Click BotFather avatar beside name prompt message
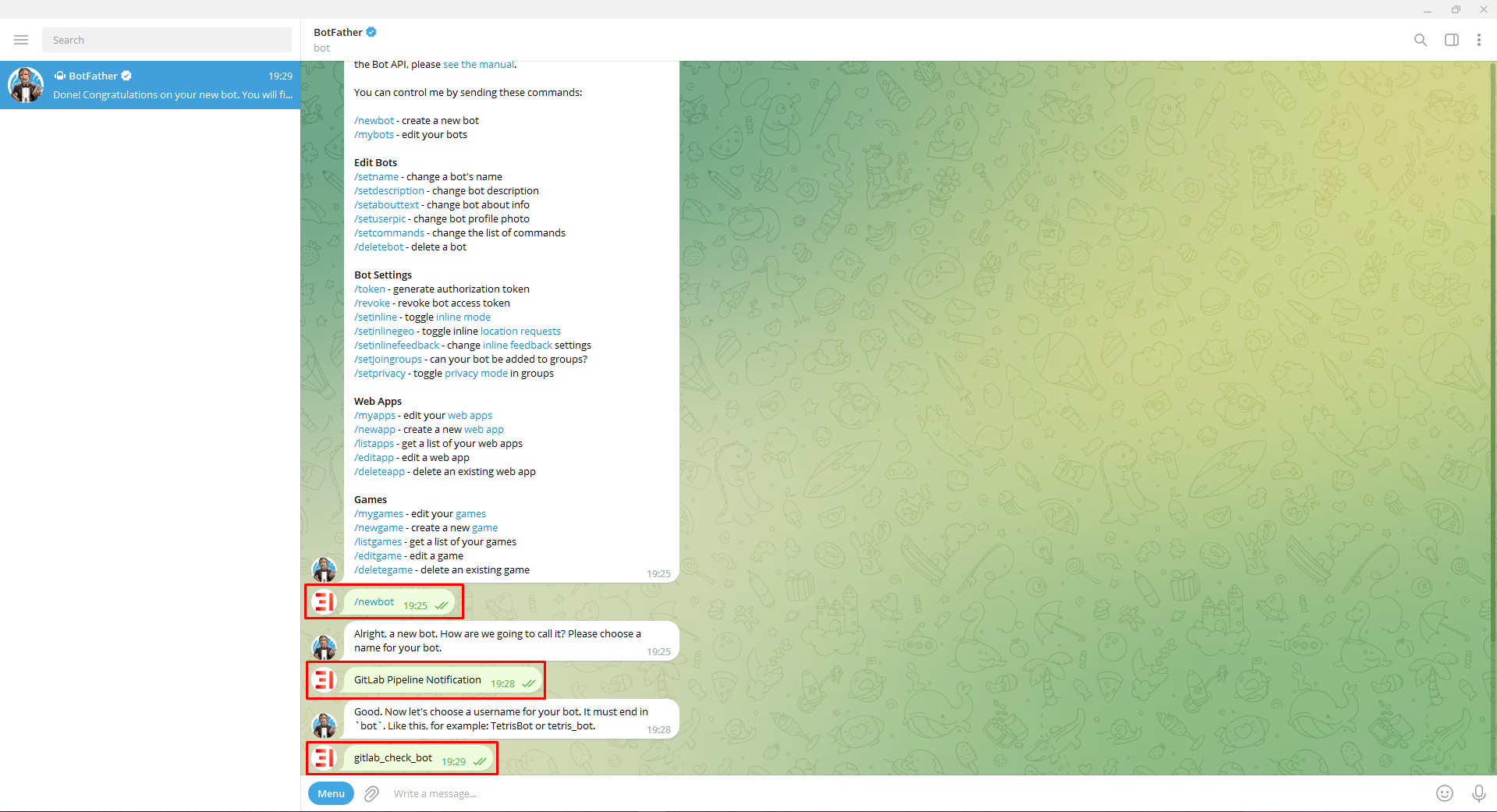 point(325,647)
